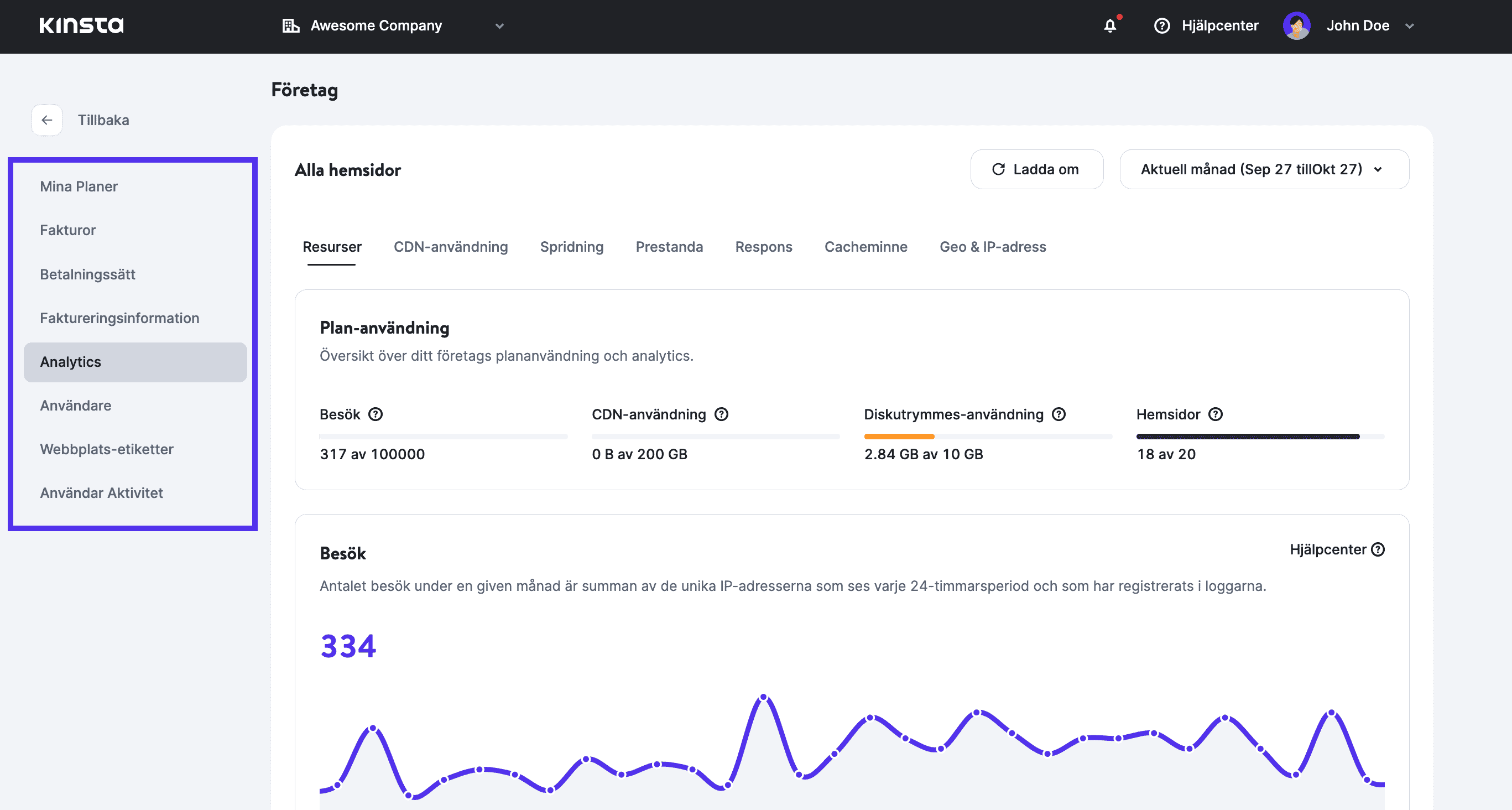This screenshot has height=810, width=1512.
Task: Click the Besök help question icon
Action: 375,414
